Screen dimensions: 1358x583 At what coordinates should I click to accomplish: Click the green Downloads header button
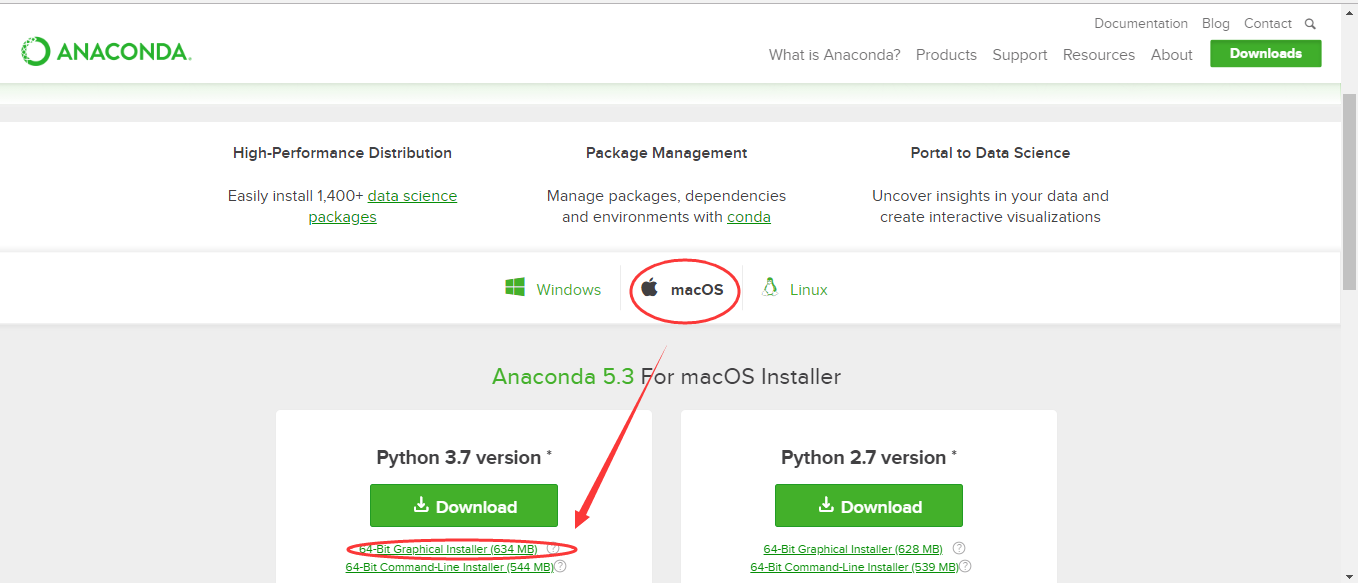click(1266, 54)
